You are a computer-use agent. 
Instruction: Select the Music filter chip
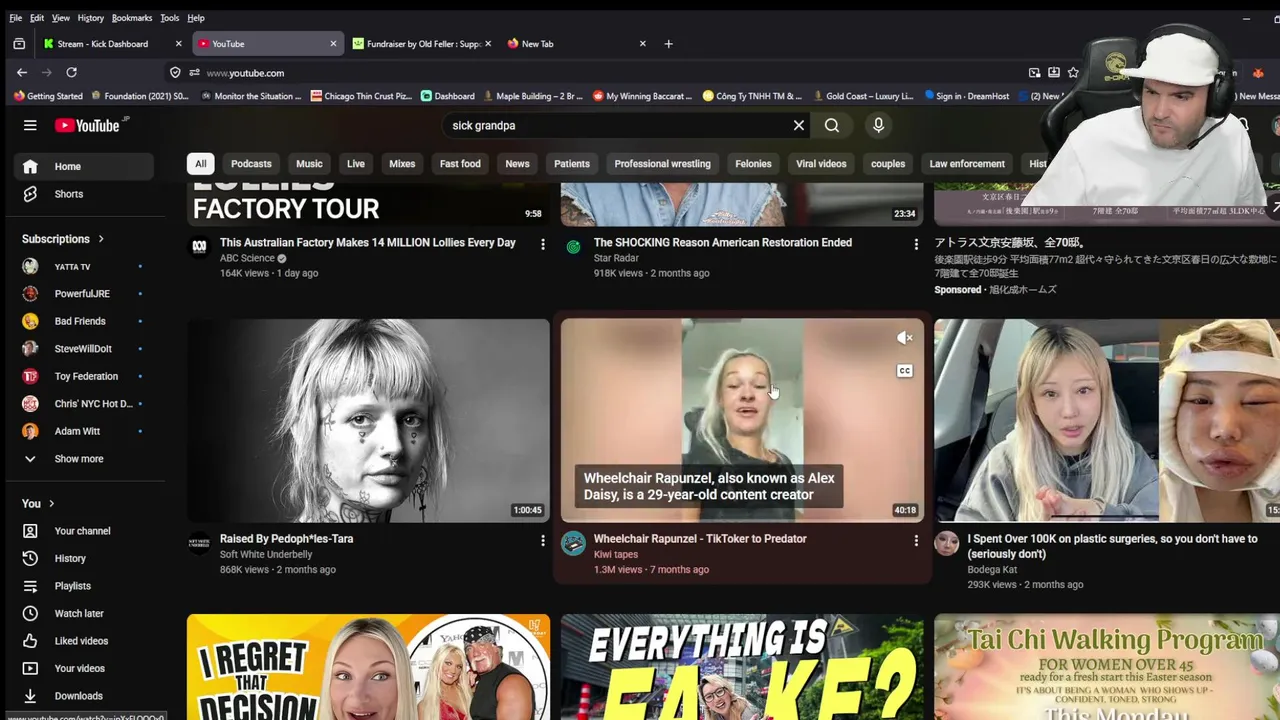pyautogui.click(x=309, y=164)
